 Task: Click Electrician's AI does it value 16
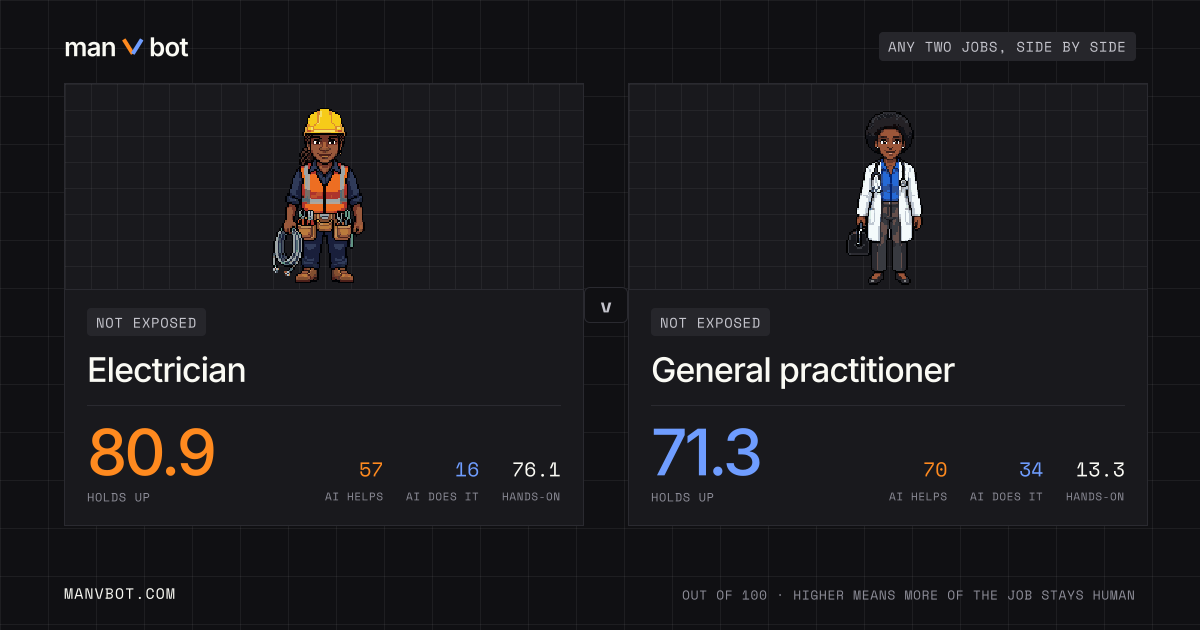[467, 470]
